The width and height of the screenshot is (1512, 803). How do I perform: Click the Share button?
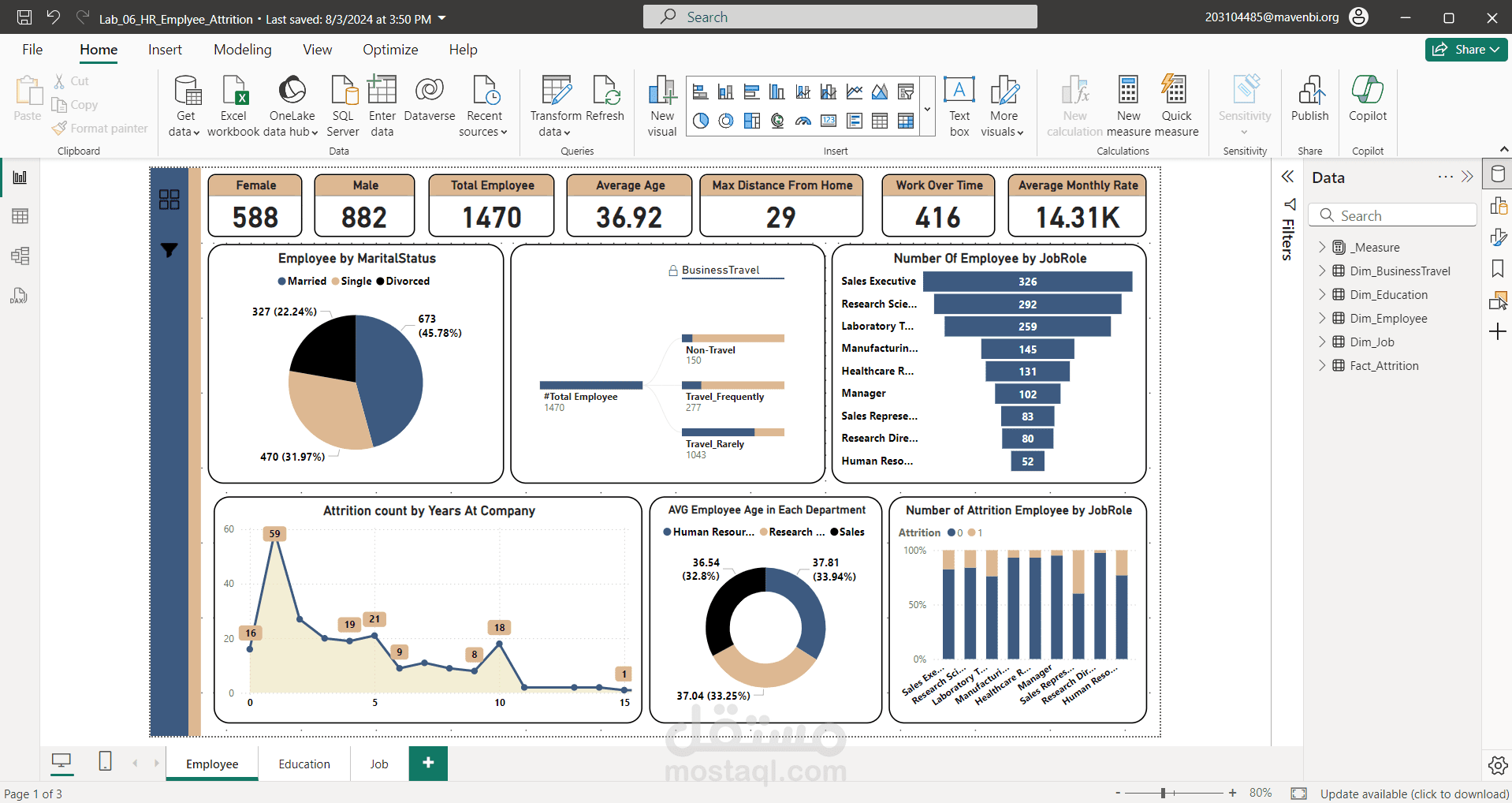[x=1465, y=49]
